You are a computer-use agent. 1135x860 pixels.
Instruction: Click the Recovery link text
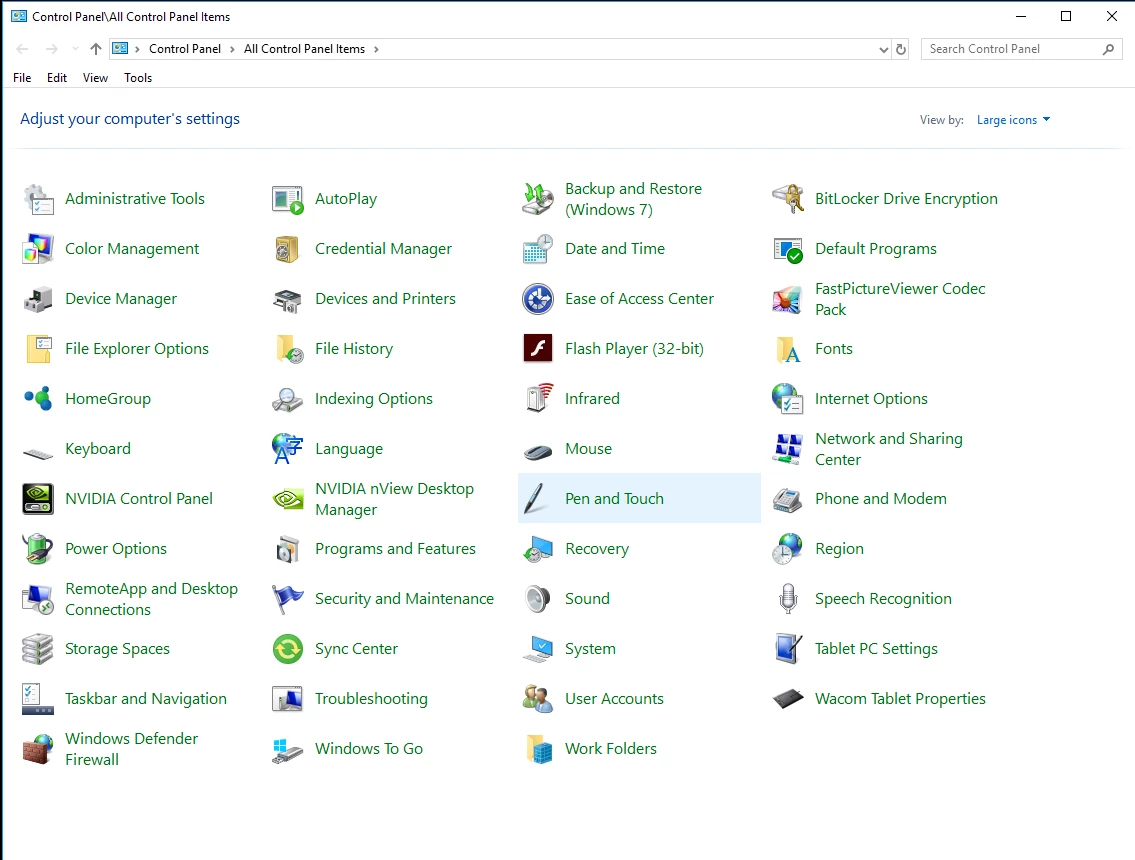[596, 549]
